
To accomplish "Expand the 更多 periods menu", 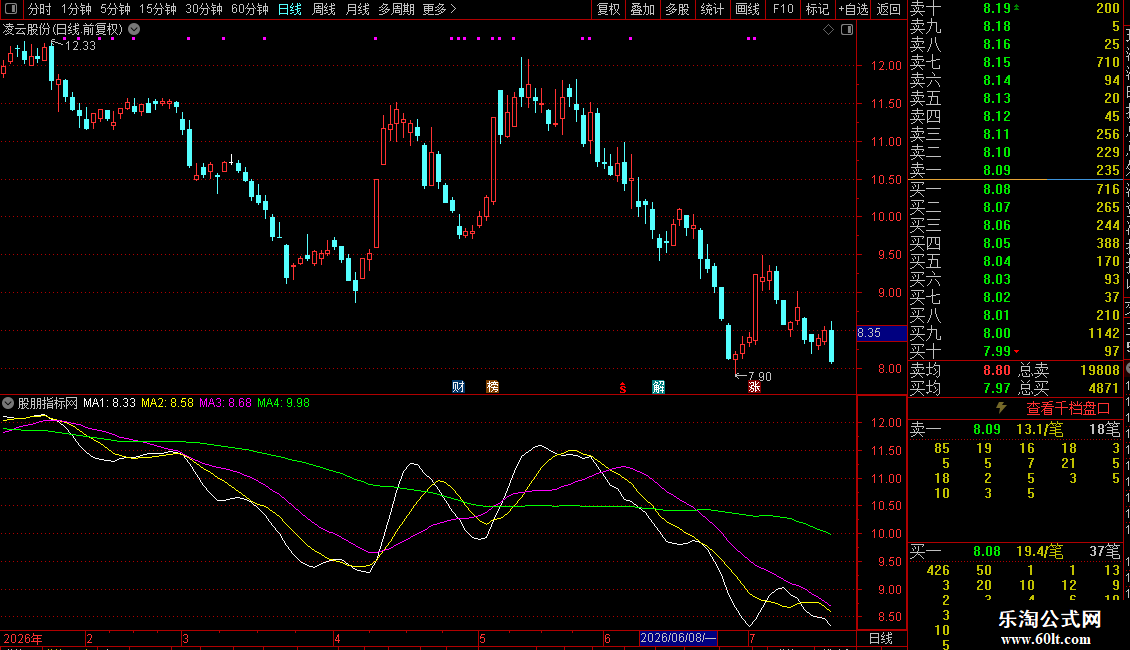I will [x=439, y=9].
